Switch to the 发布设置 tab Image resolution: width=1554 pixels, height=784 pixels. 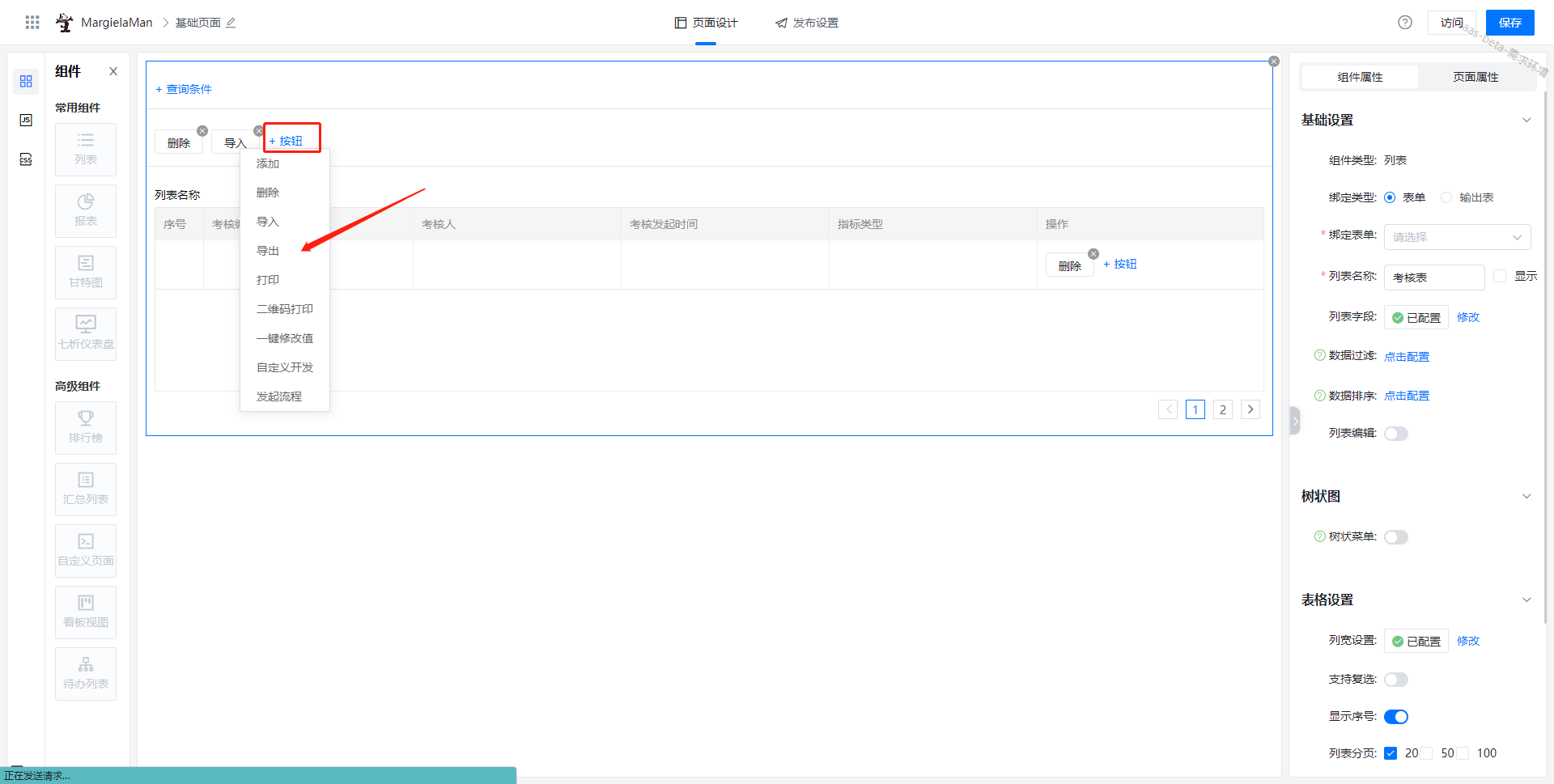coord(807,23)
